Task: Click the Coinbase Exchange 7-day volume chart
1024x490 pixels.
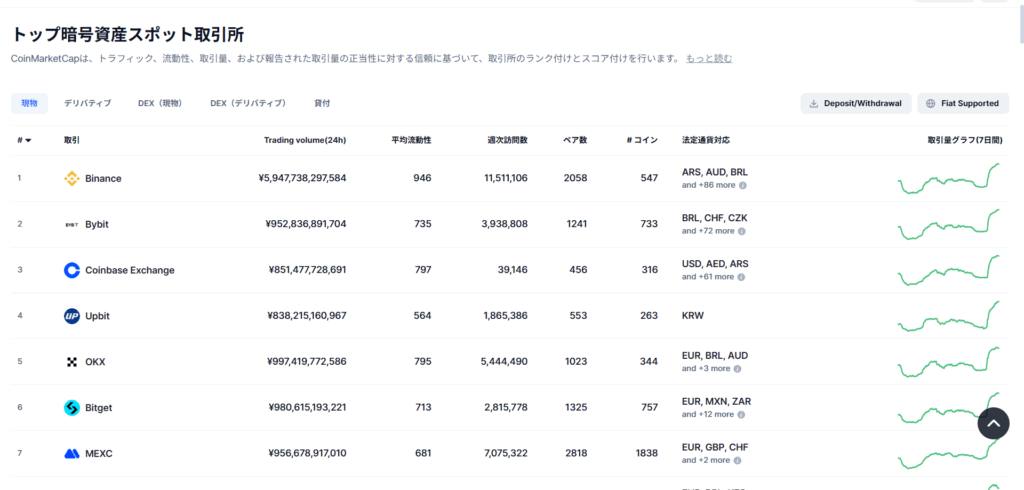Action: pyautogui.click(x=949, y=270)
